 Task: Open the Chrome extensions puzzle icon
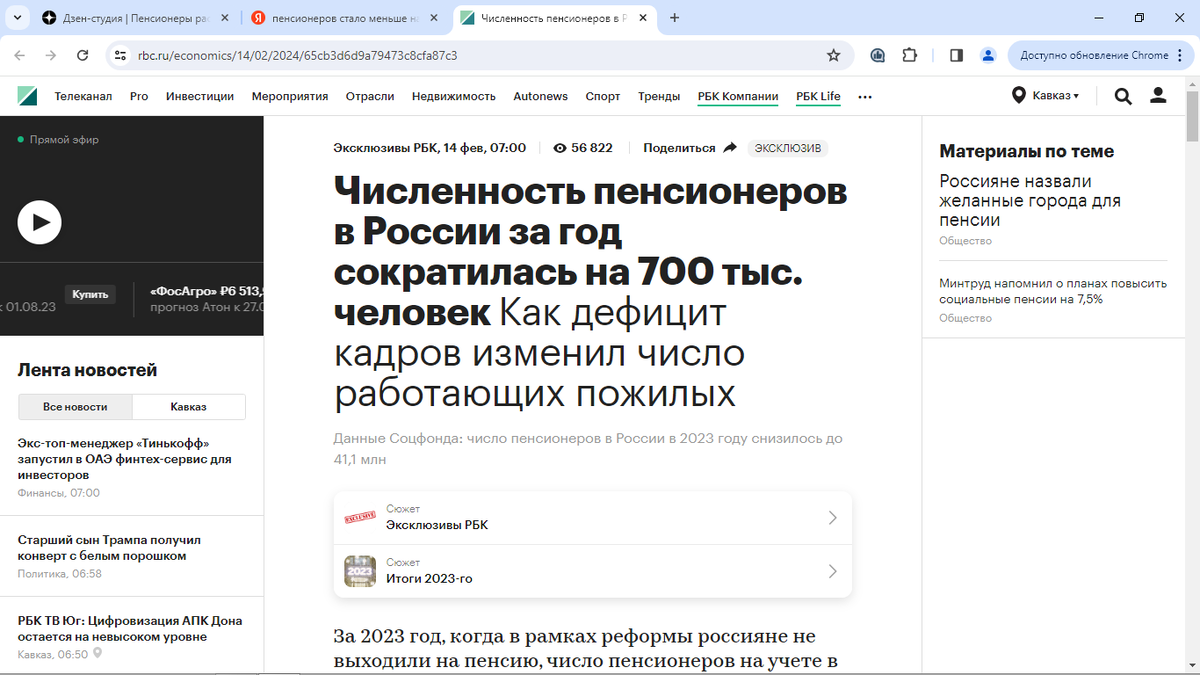click(x=909, y=56)
